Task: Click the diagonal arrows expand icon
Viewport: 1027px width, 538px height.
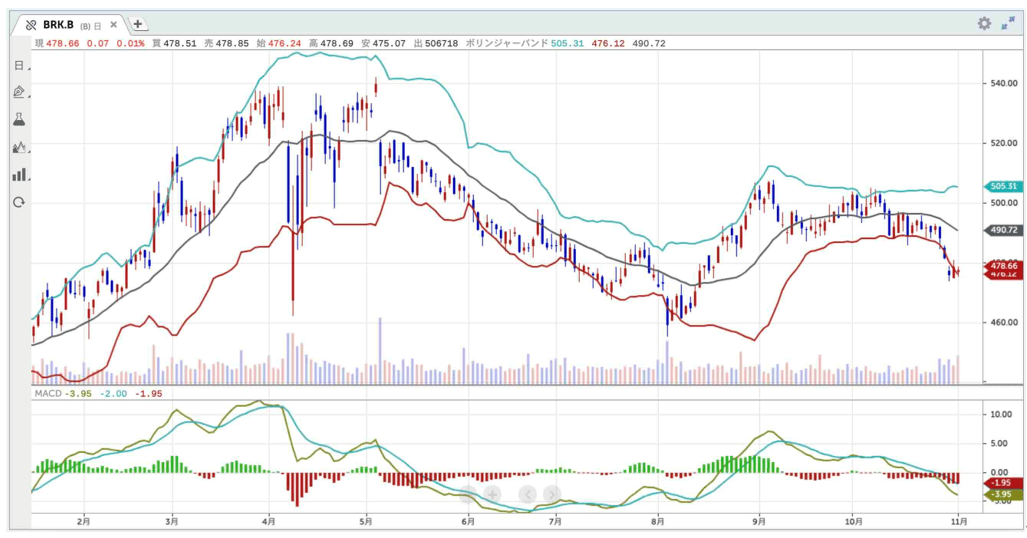Action: pyautogui.click(x=1008, y=23)
